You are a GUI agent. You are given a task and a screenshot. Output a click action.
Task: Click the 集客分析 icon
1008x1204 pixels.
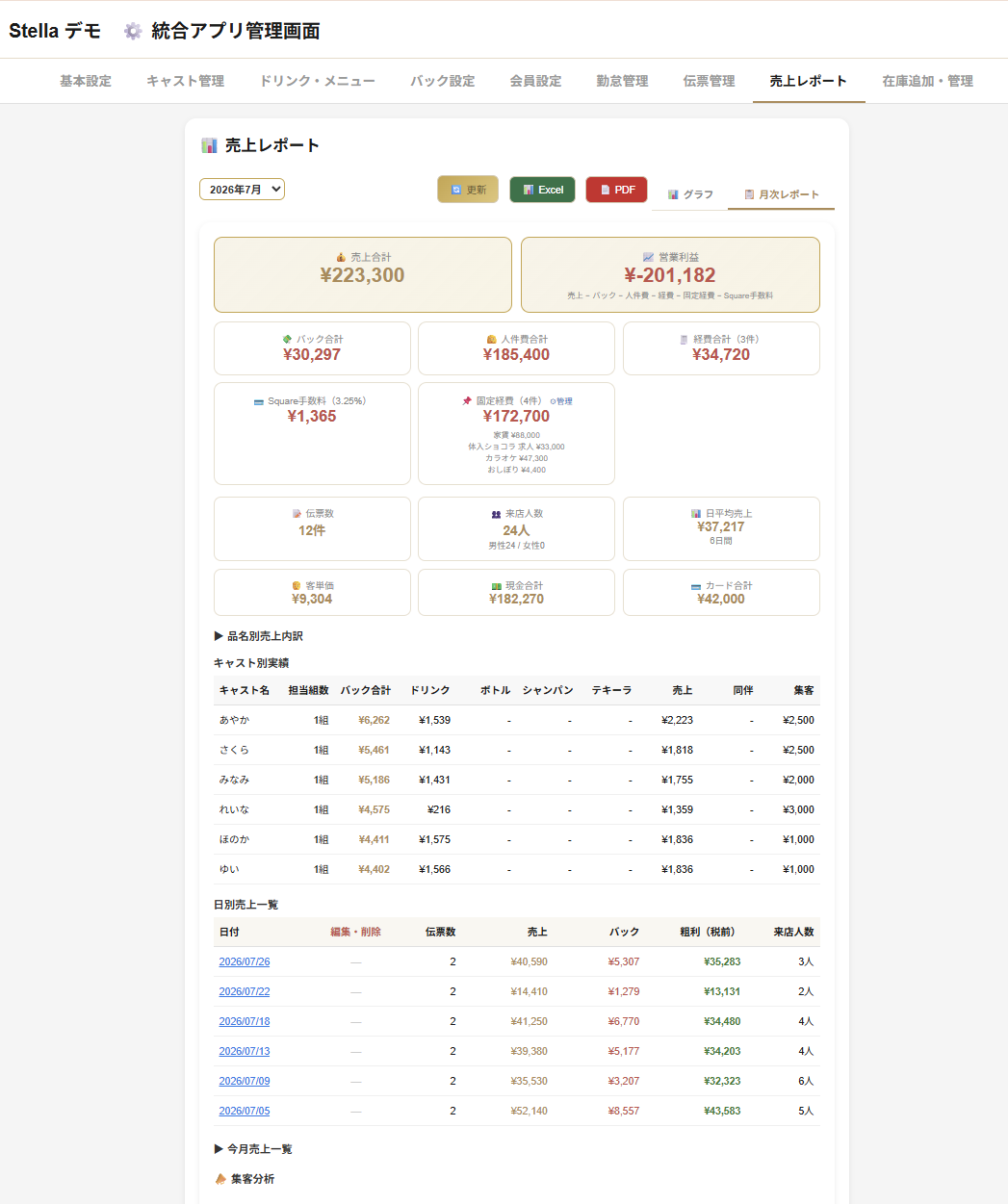220,1179
